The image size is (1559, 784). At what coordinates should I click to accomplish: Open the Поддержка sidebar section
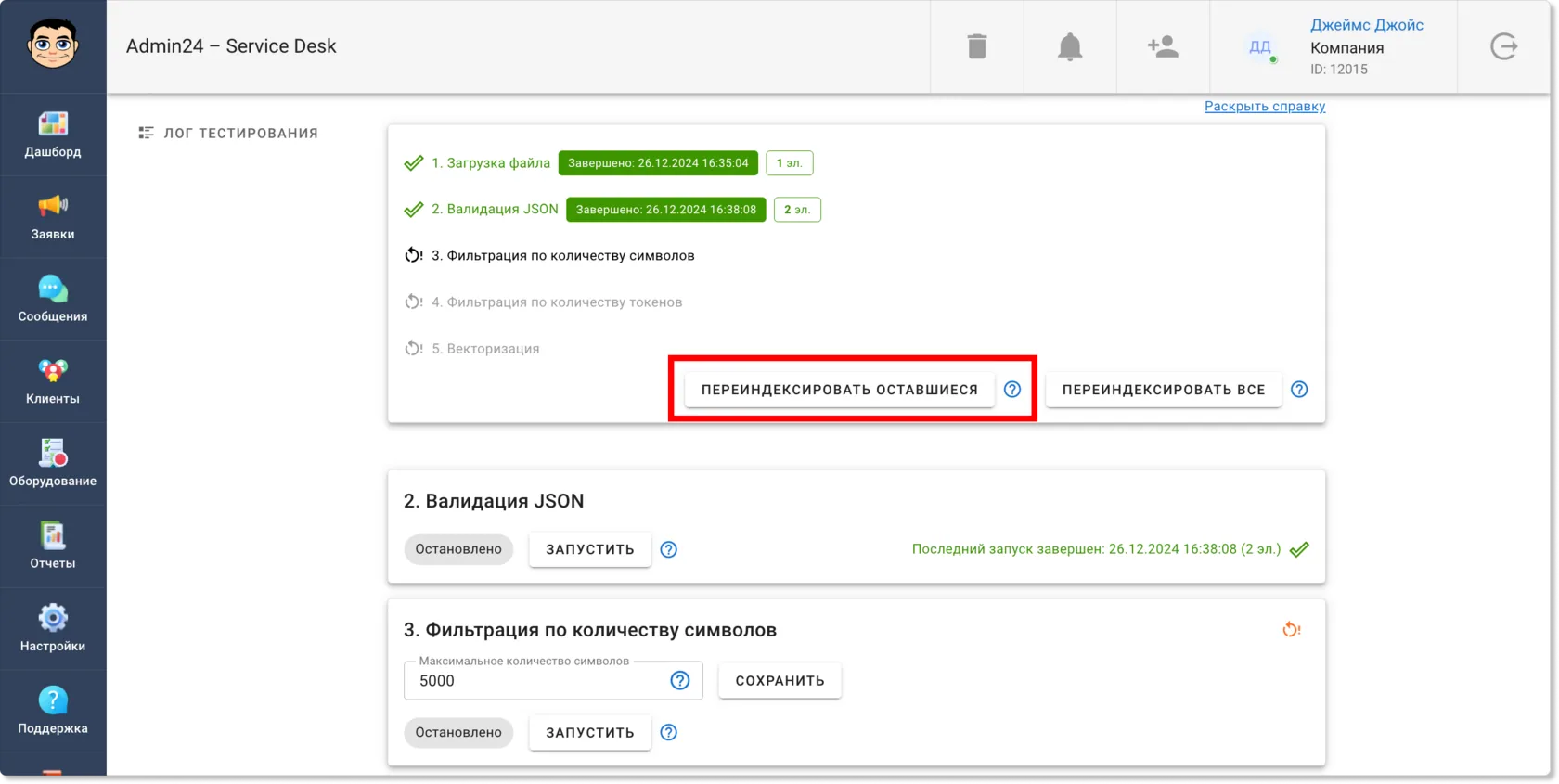[53, 712]
